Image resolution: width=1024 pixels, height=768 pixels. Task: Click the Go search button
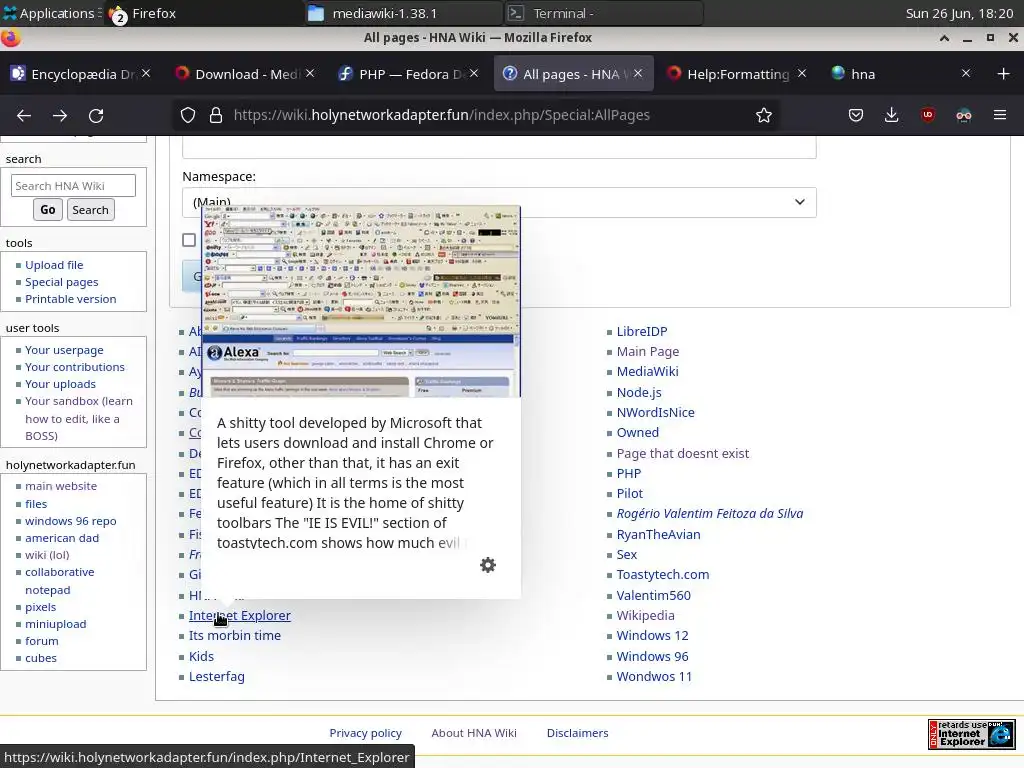48,210
